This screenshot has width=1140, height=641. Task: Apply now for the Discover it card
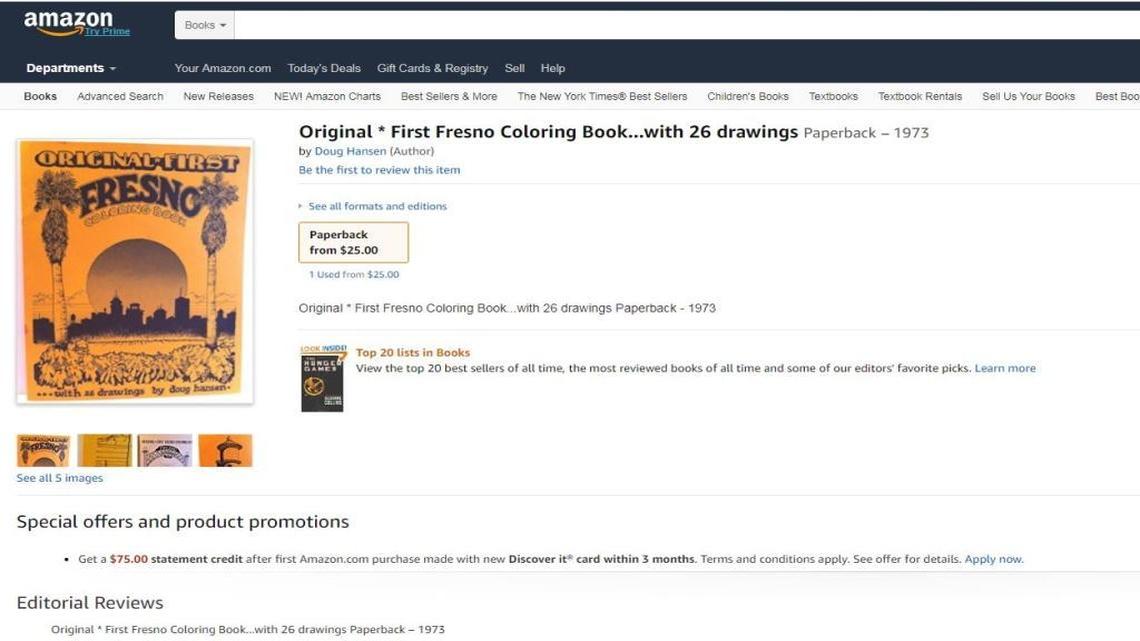click(x=992, y=558)
